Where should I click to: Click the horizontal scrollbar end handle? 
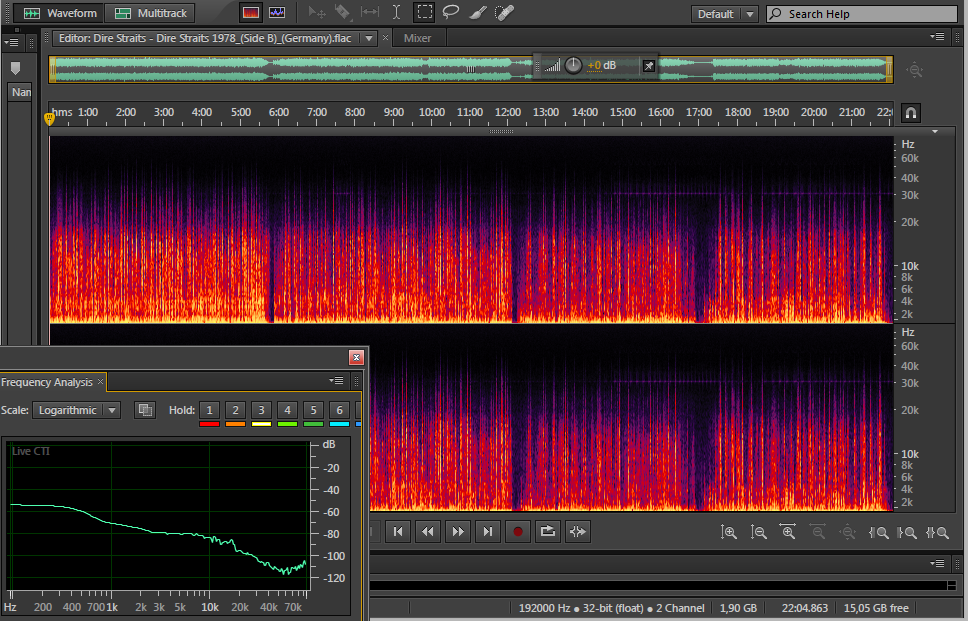(951, 585)
